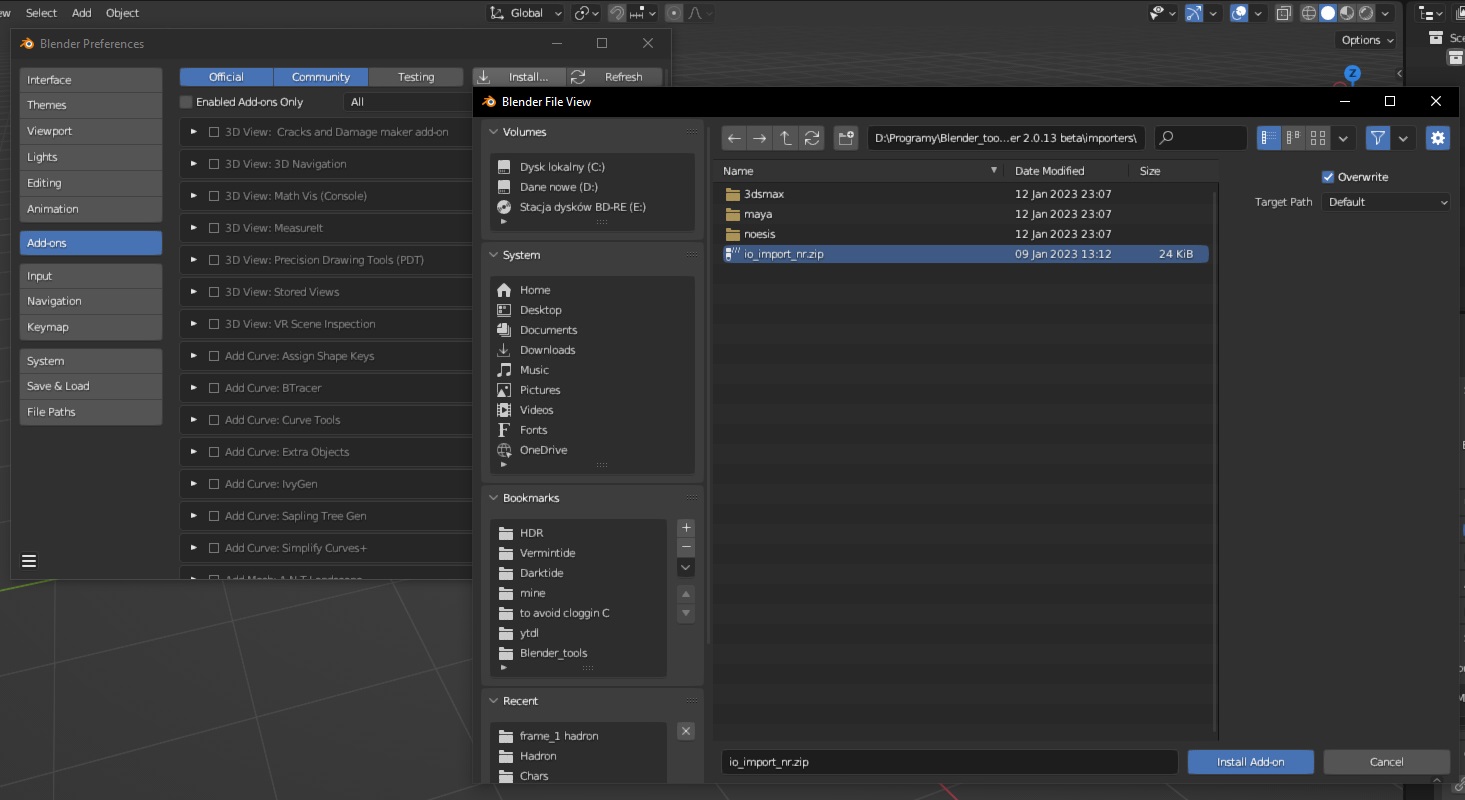Enable the 3D View: MeasureIt add-on checkbox
This screenshot has height=800, width=1465.
[x=214, y=228]
